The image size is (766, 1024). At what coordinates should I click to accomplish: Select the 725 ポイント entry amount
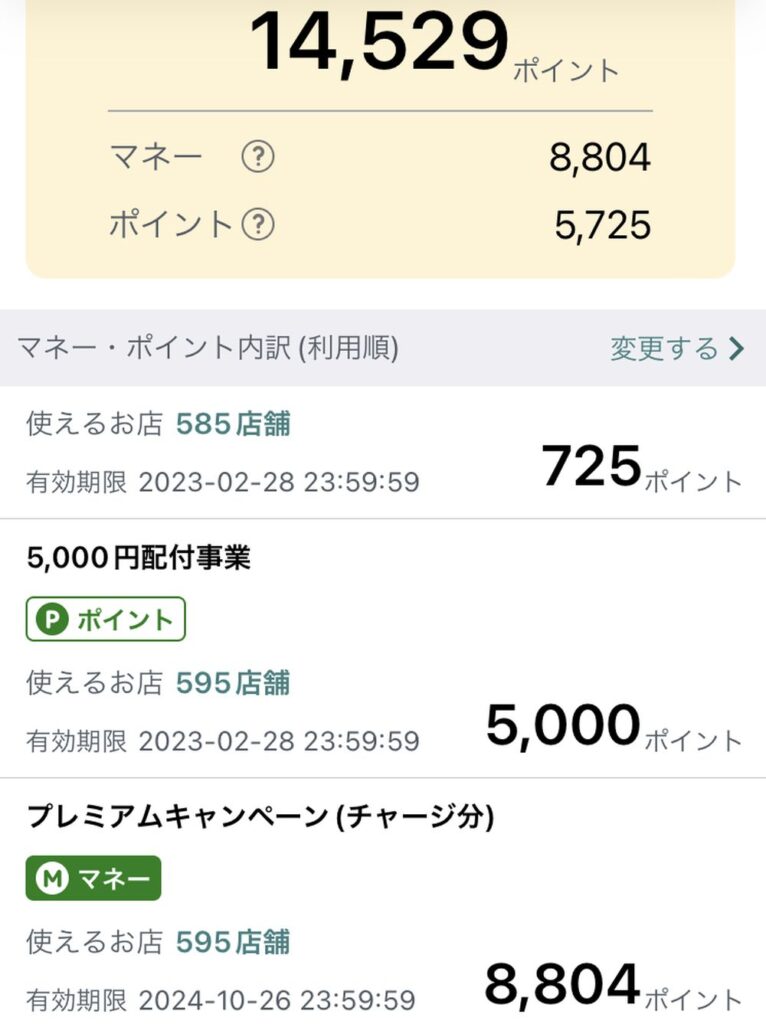coord(591,466)
